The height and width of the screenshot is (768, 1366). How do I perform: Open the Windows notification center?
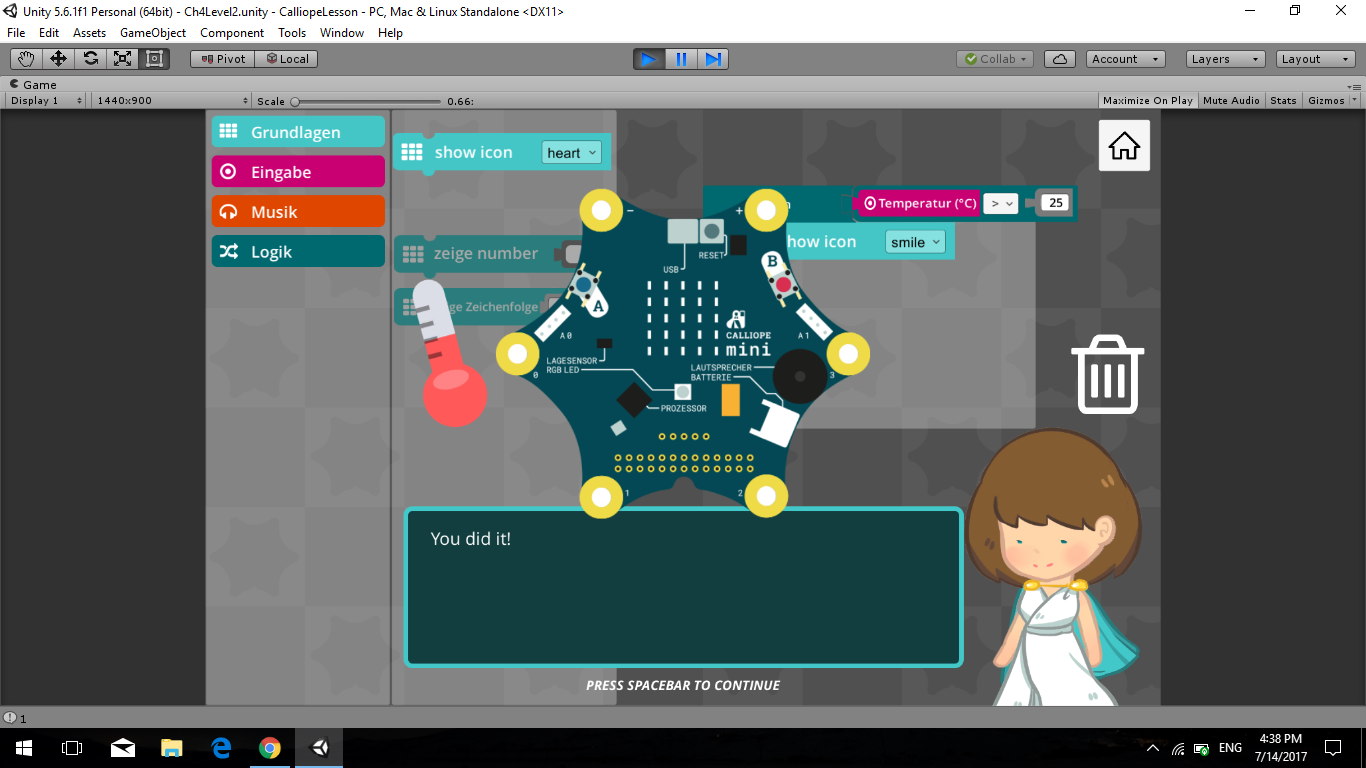tap(1333, 748)
